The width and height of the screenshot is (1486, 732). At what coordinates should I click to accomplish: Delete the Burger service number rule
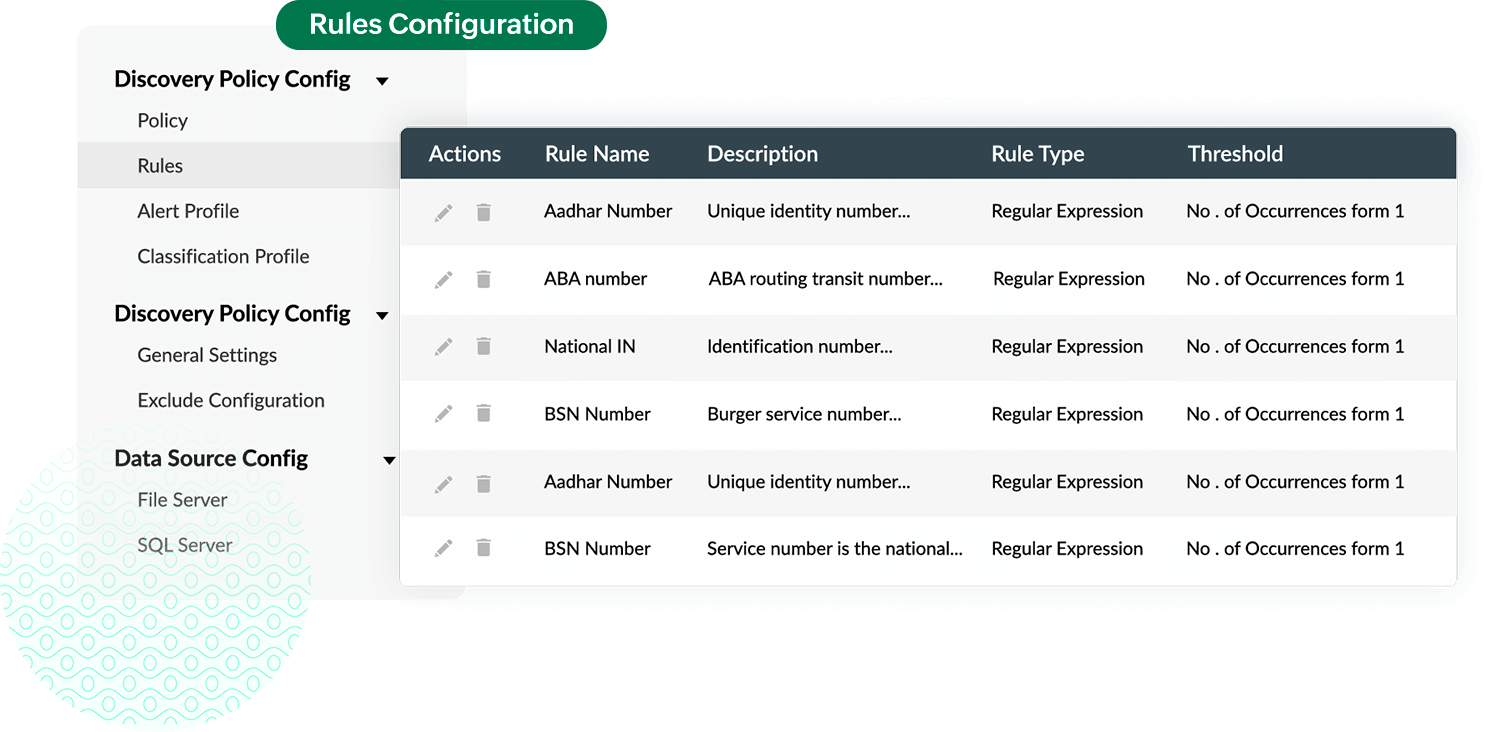pyautogui.click(x=484, y=414)
